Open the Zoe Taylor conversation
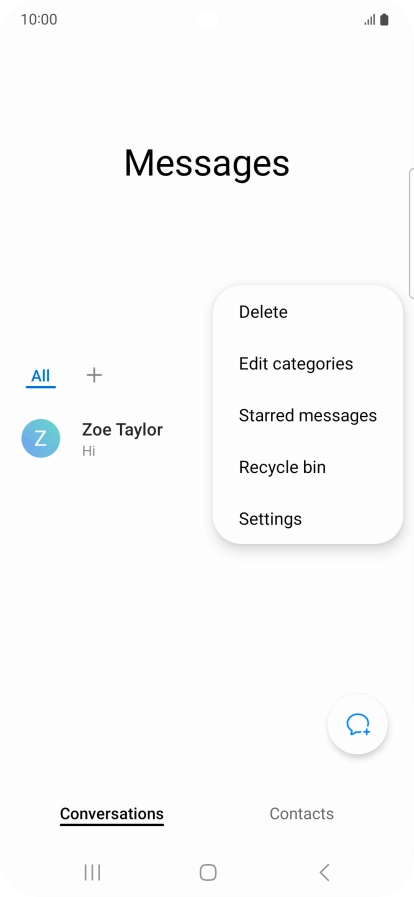 (114, 439)
